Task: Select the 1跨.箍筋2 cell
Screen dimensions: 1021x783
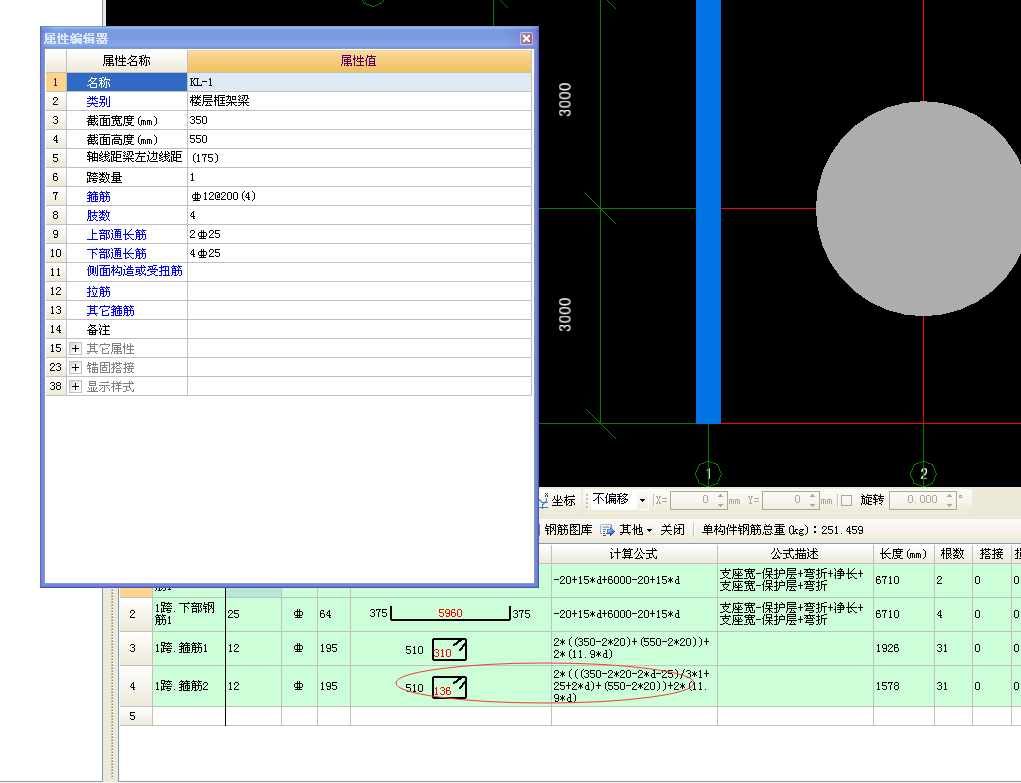Action: click(x=189, y=686)
